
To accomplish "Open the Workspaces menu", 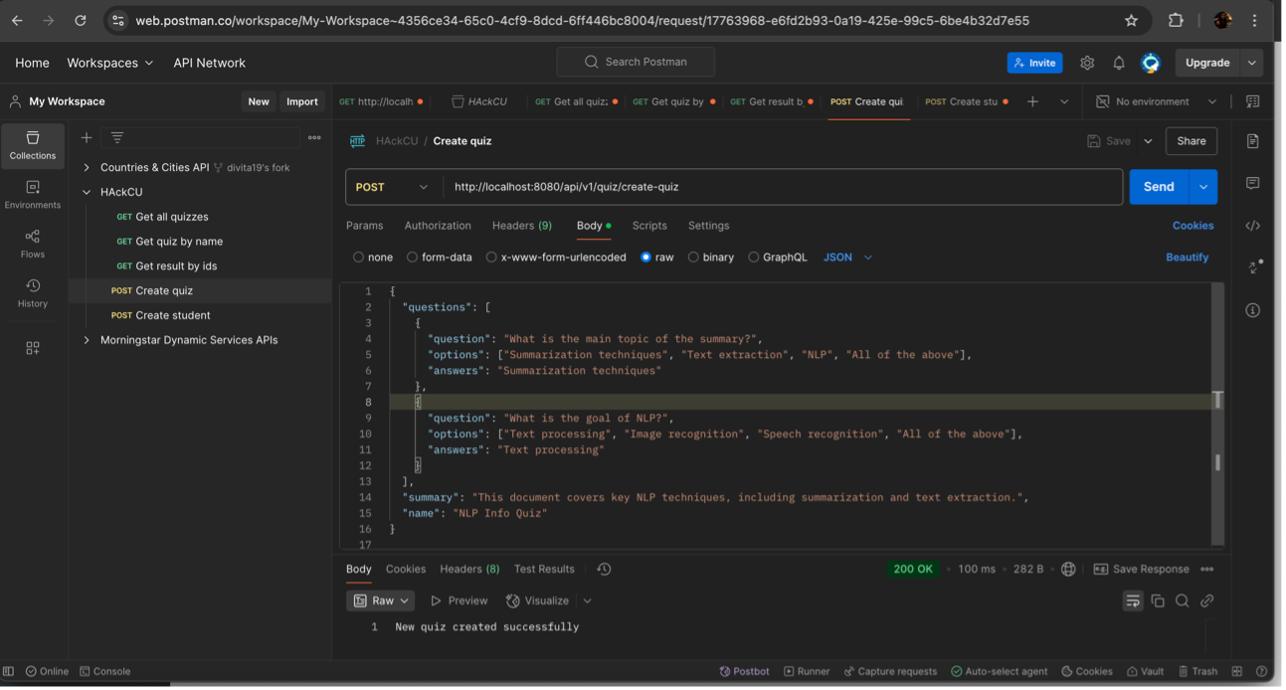I will click(x=110, y=62).
